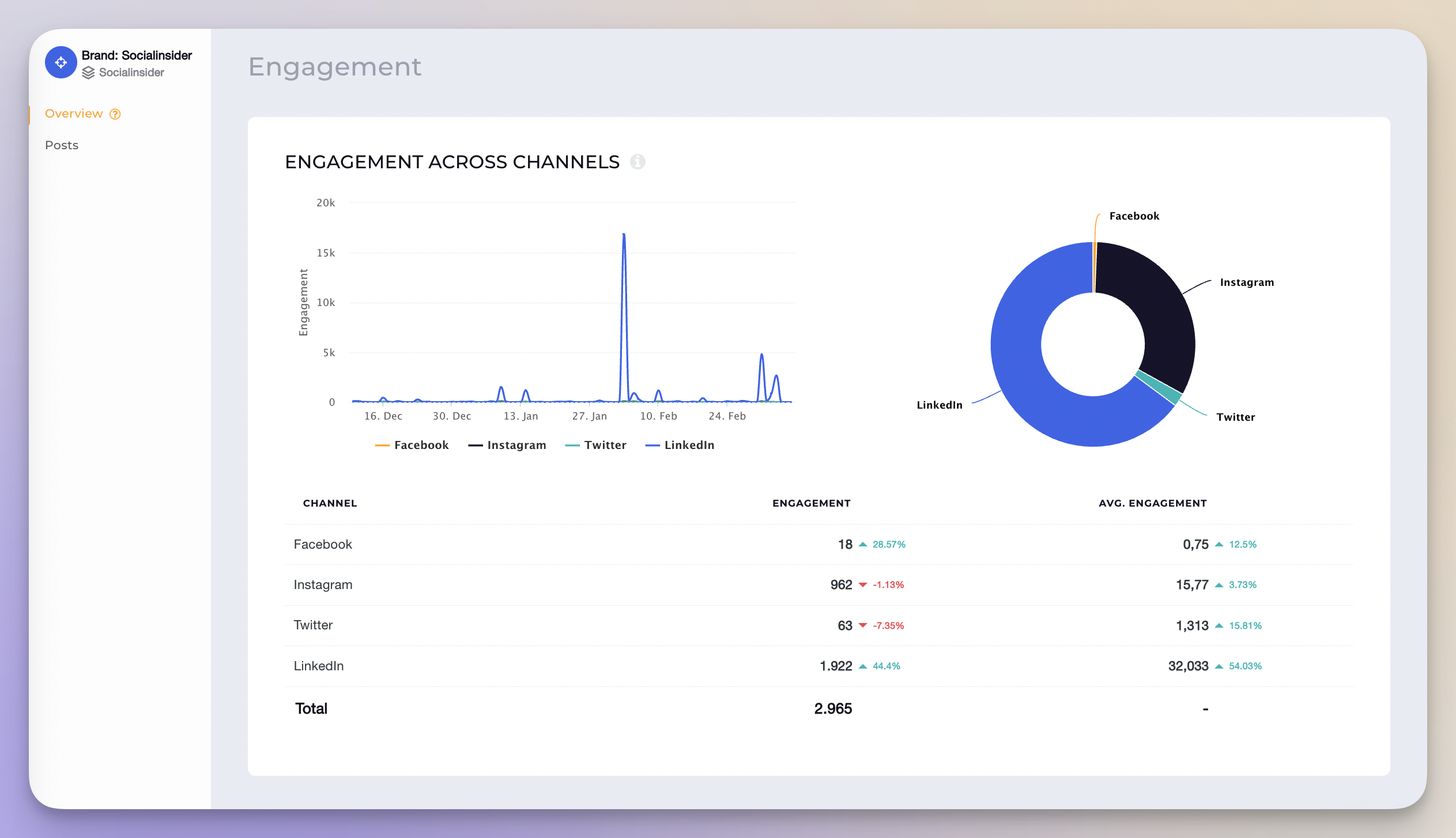1456x838 pixels.
Task: Click the red down arrow in Instagram row
Action: (863, 585)
